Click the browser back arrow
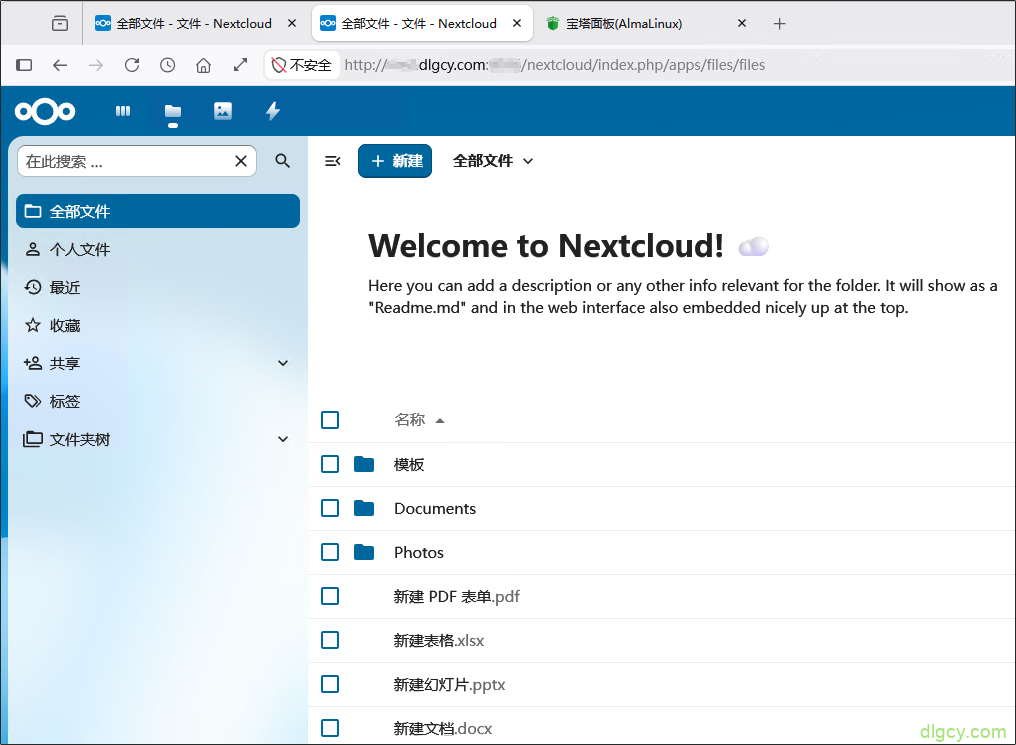Viewport: 1016px width, 745px height. [x=60, y=65]
